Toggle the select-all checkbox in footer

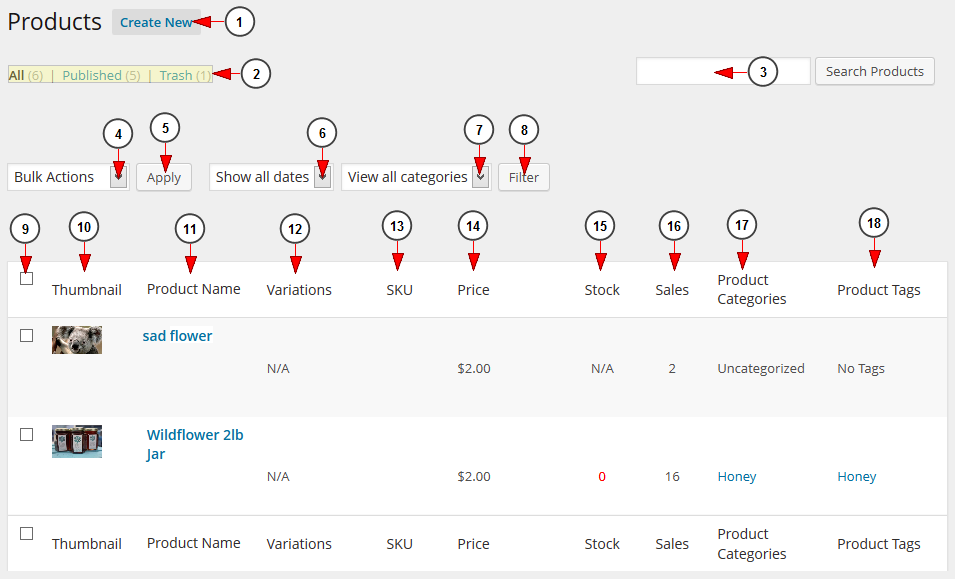26,533
